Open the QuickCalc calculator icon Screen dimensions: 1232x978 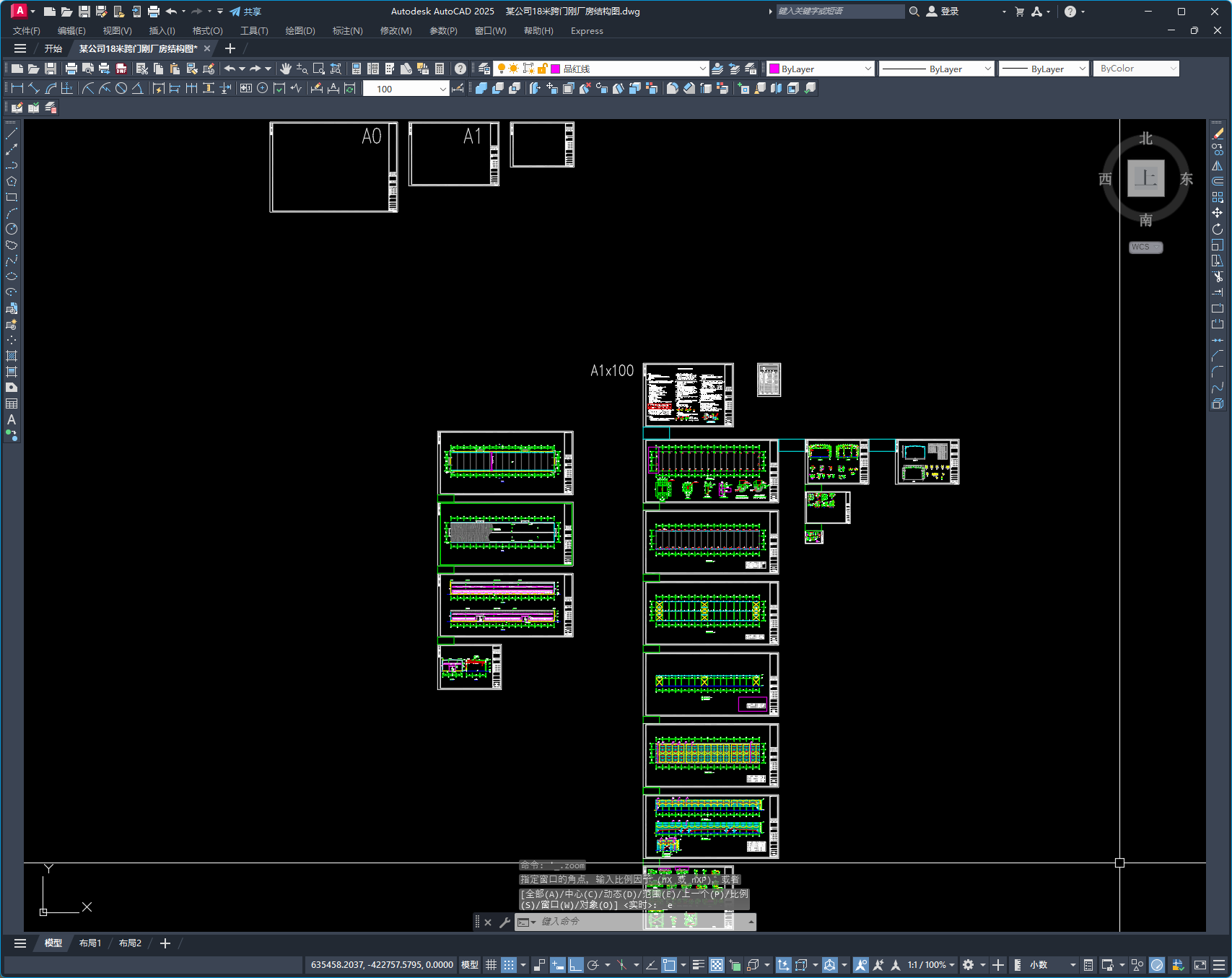[x=440, y=69]
